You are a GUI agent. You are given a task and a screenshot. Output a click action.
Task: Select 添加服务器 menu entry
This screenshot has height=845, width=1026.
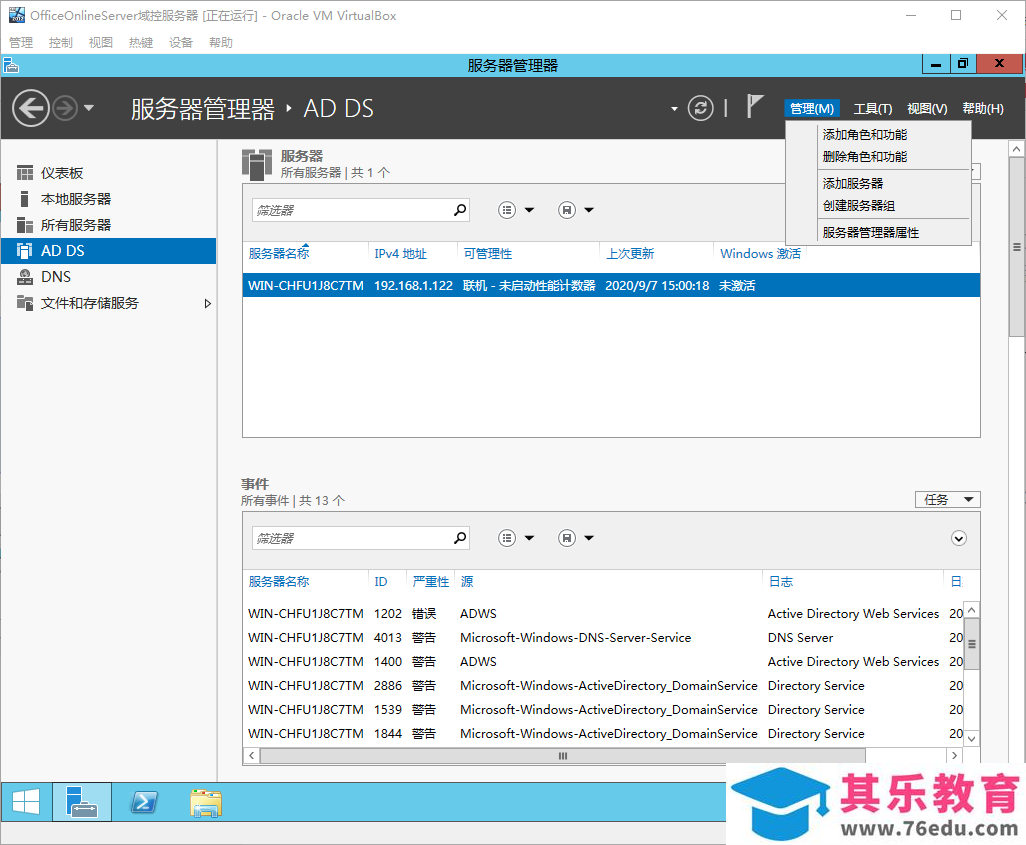click(x=853, y=184)
